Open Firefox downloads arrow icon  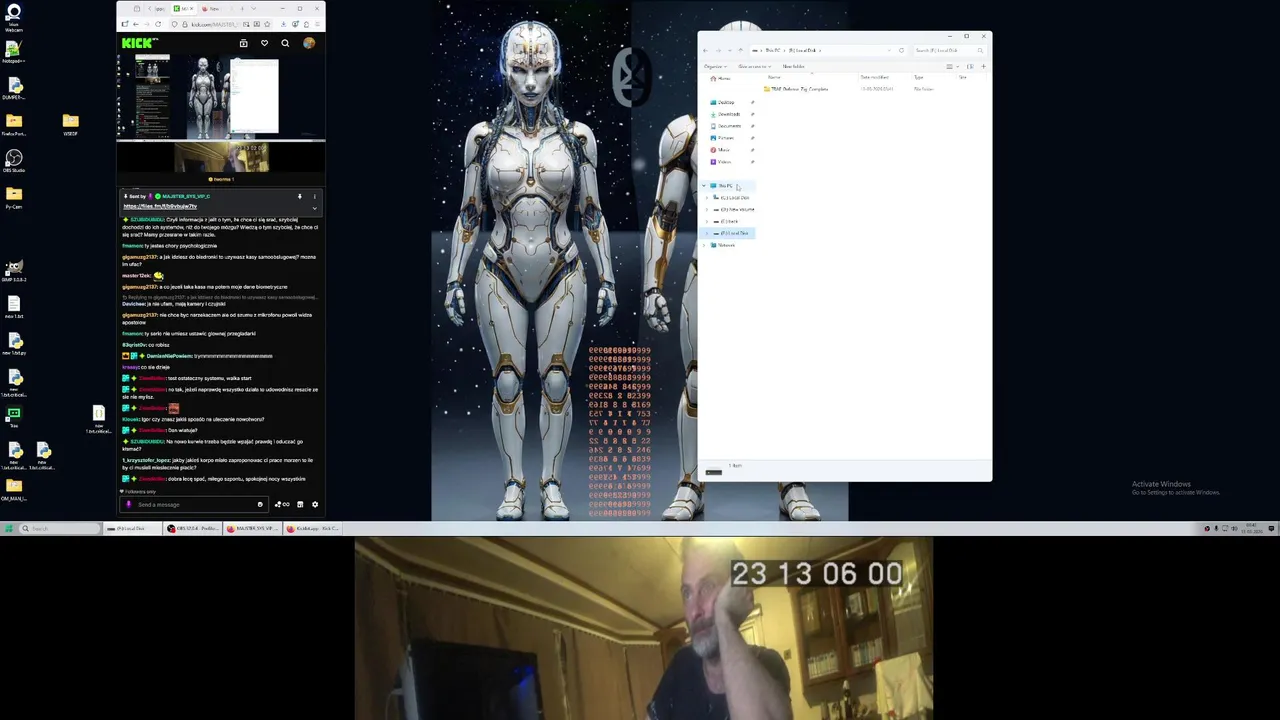coord(283,24)
